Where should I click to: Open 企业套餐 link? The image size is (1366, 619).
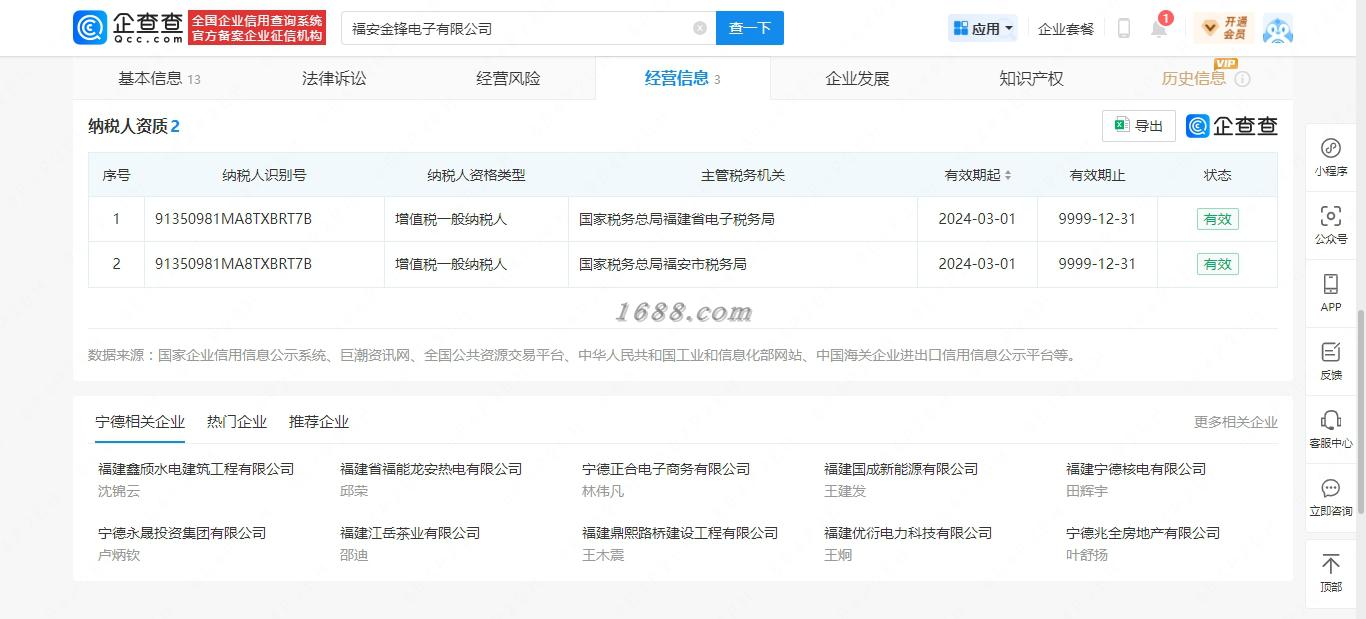click(x=1066, y=28)
